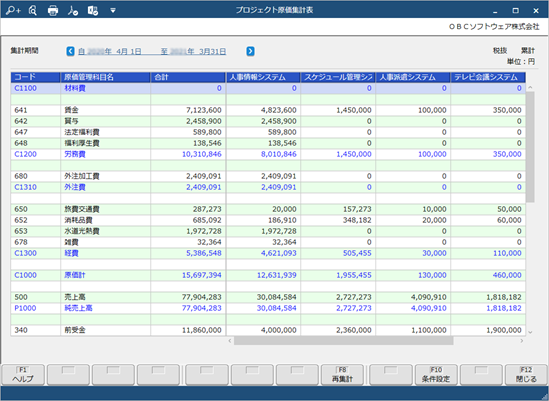Screen dimensions: 549x401
Task: Select the C1000 原価計 total row
Action: tap(268, 275)
